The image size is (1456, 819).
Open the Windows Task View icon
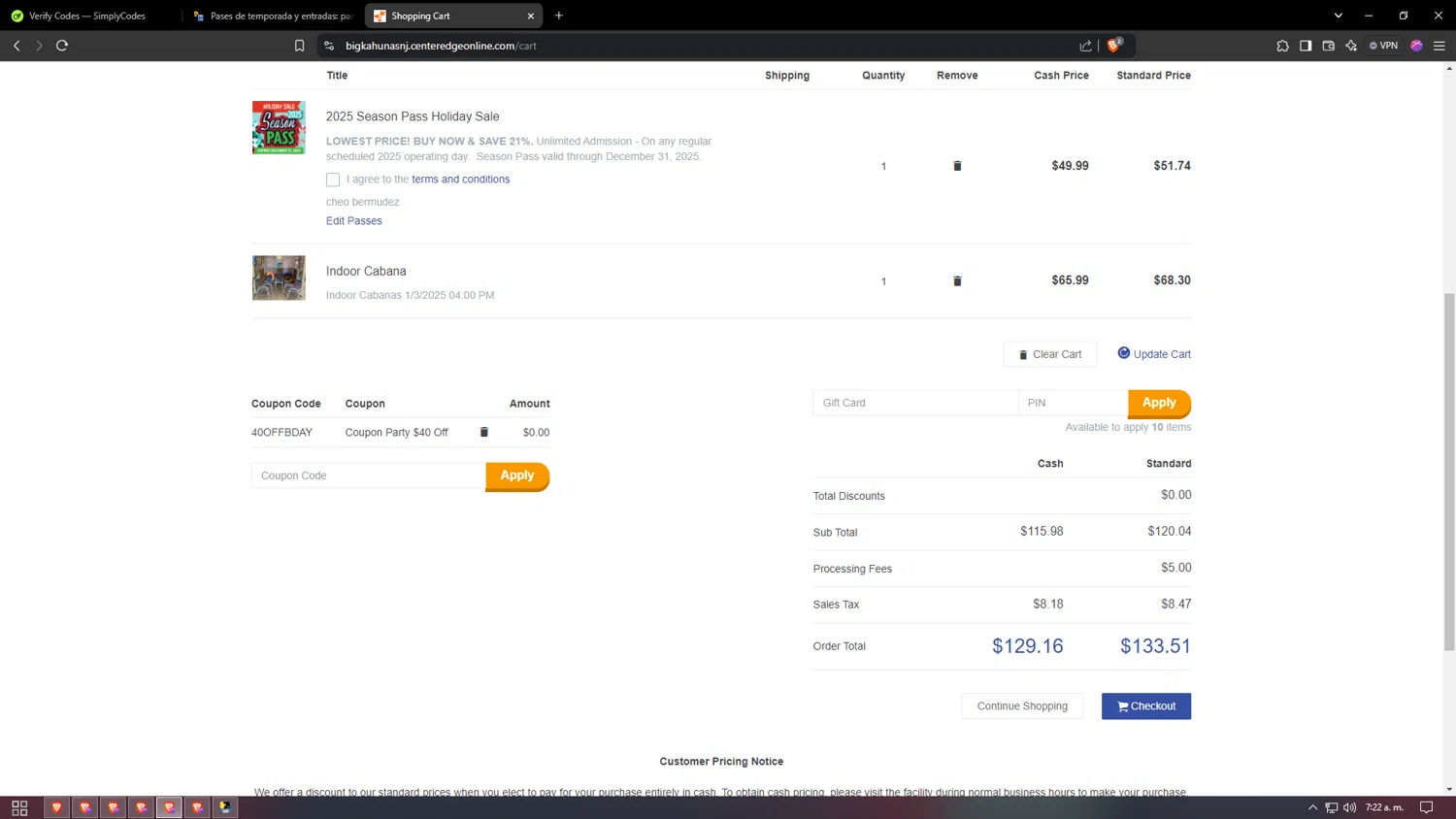point(19,807)
